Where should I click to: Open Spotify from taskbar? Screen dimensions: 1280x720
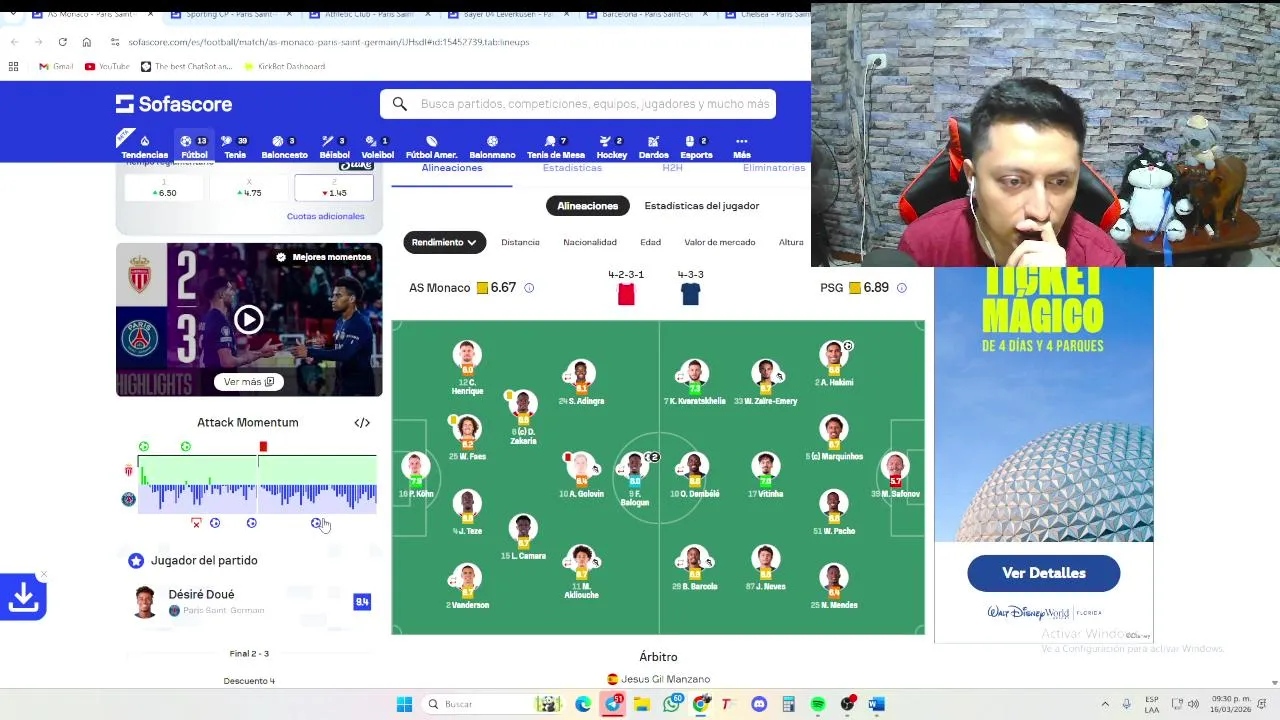817,704
